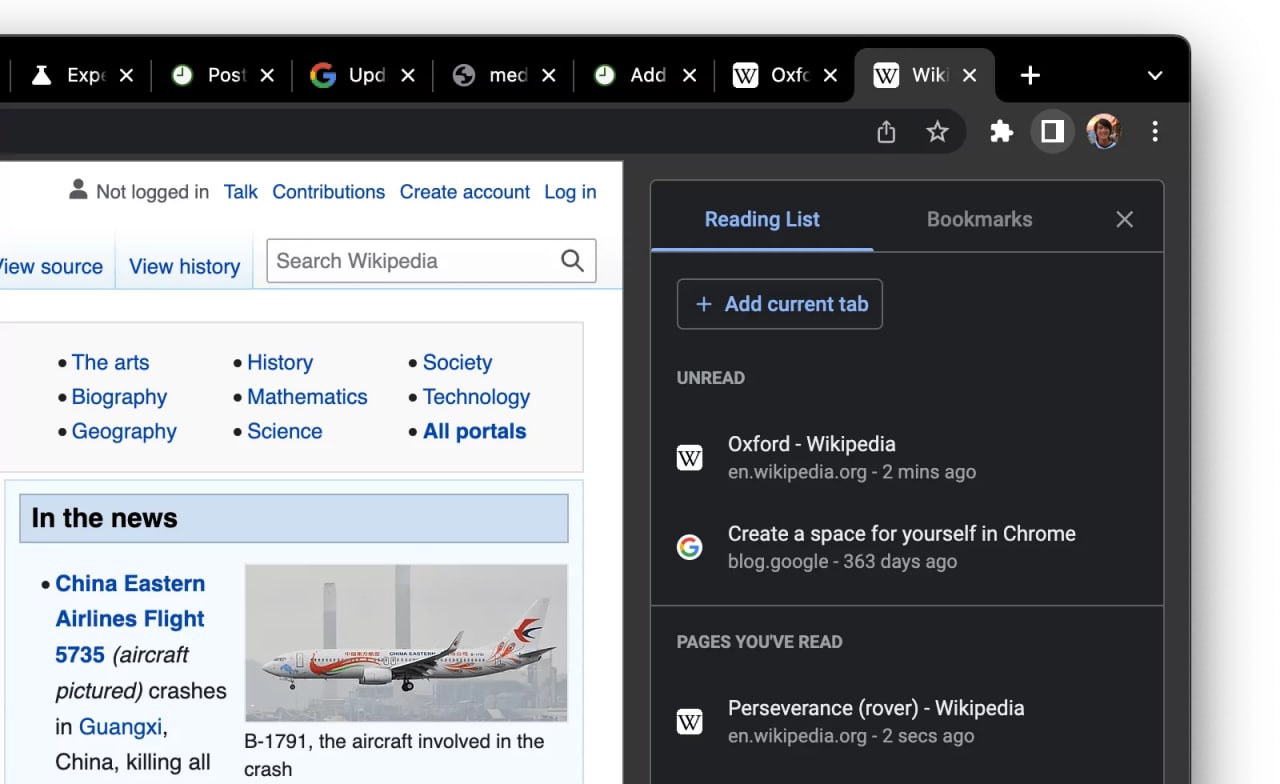This screenshot has width=1280, height=784.
Task: Close the reading list side panel
Action: pos(1124,219)
